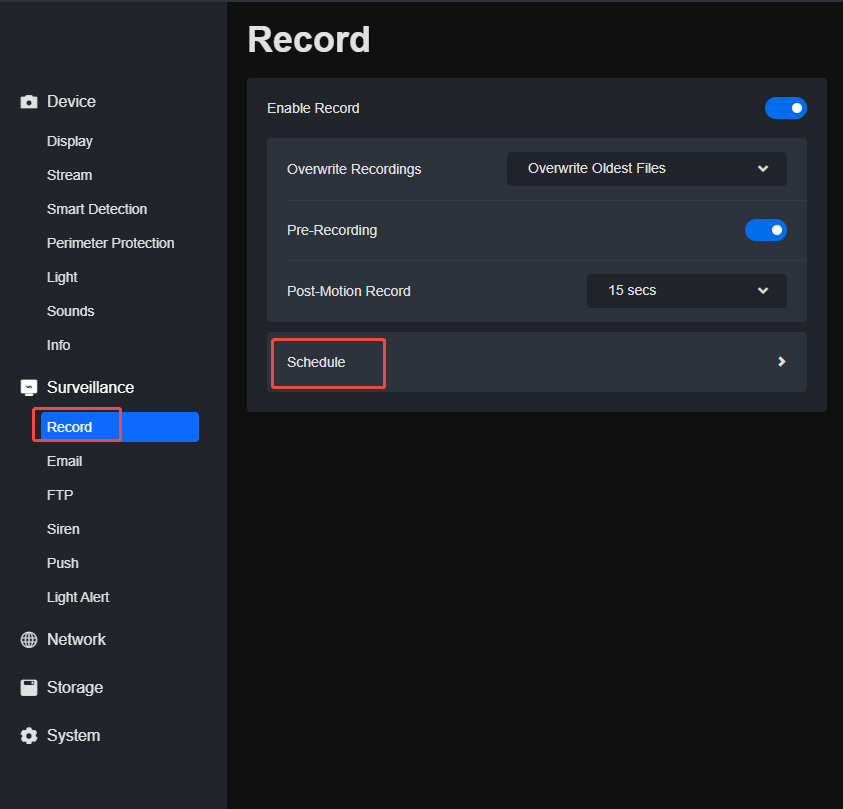The image size is (843, 809).
Task: Click the Storage drive icon
Action: pyautogui.click(x=27, y=687)
